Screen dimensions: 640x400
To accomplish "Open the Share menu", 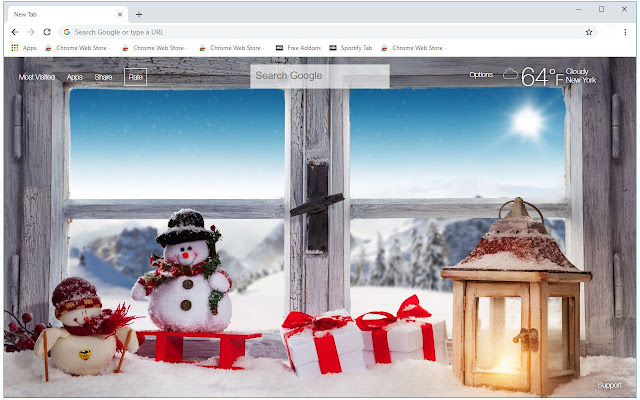I will (103, 77).
